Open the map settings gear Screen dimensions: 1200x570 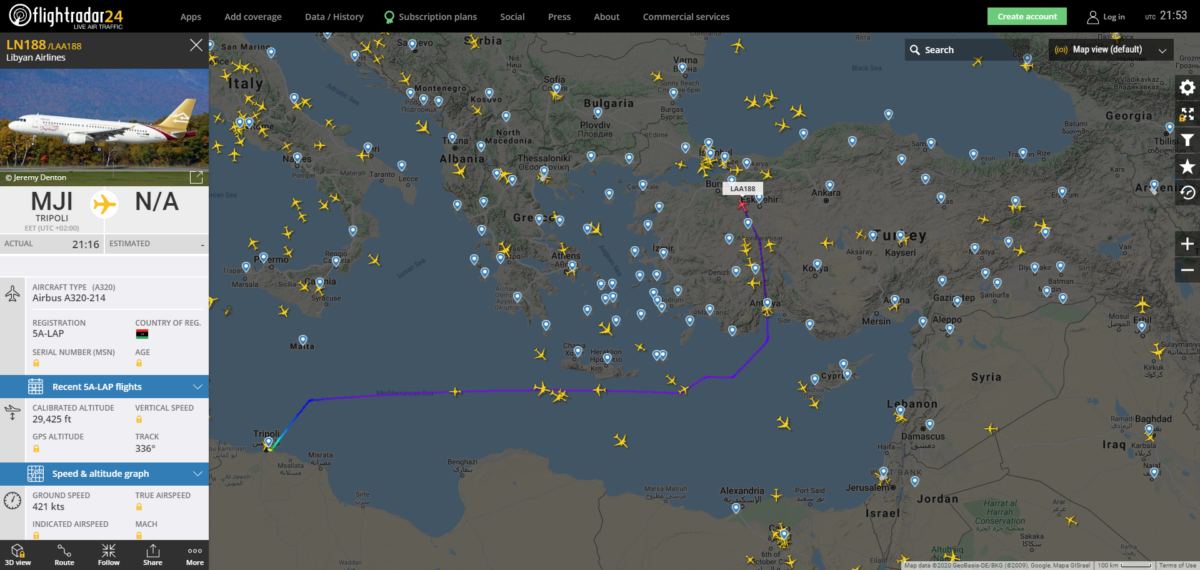[x=1187, y=88]
